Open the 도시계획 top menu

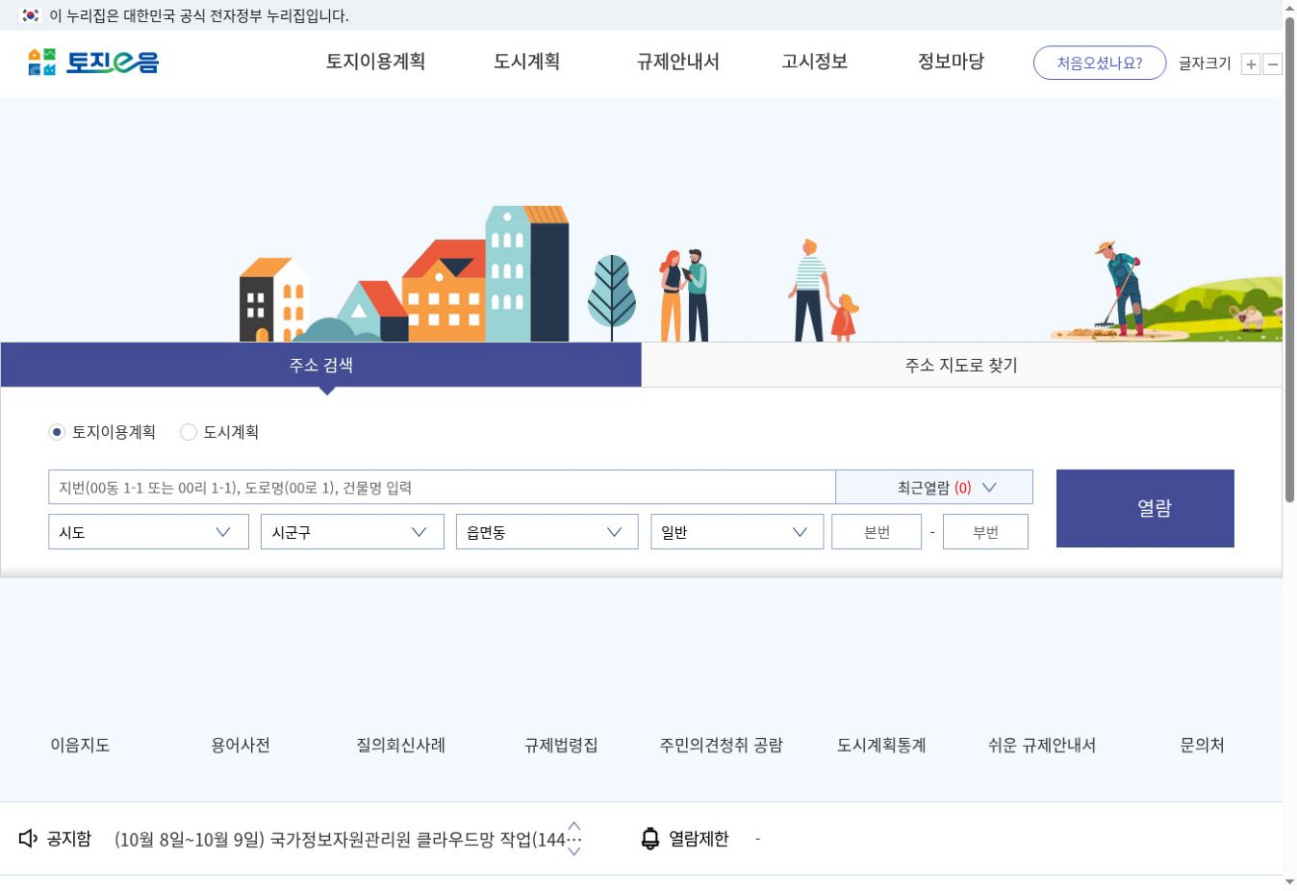(526, 61)
